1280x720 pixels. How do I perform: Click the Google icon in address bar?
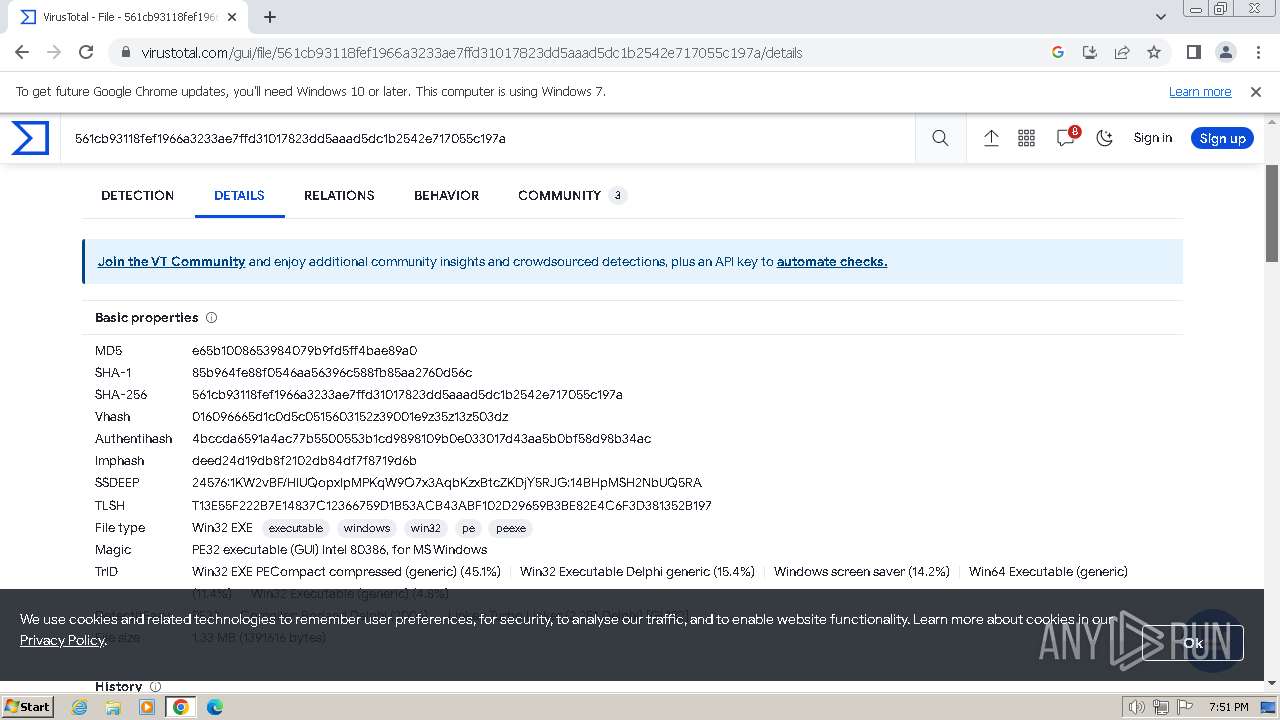tap(1058, 52)
